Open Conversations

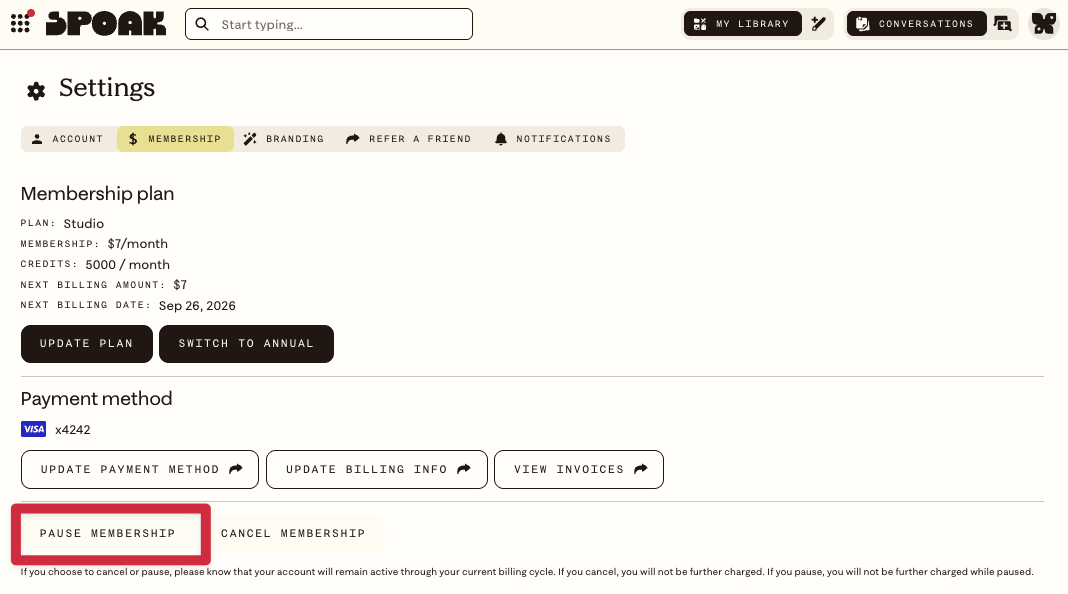click(916, 24)
